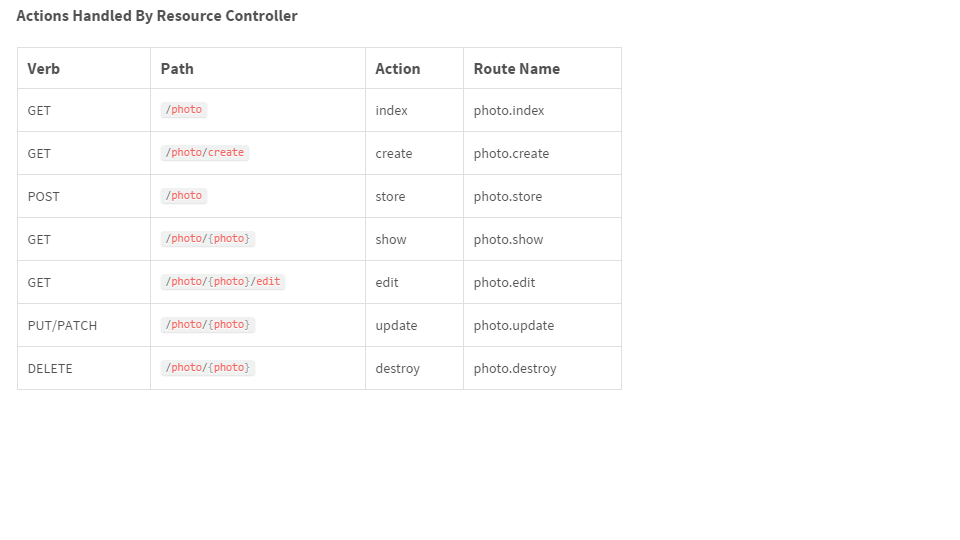Click the "PUT/PATCH" verb cell
The image size is (960, 540).
pyautogui.click(x=62, y=326)
